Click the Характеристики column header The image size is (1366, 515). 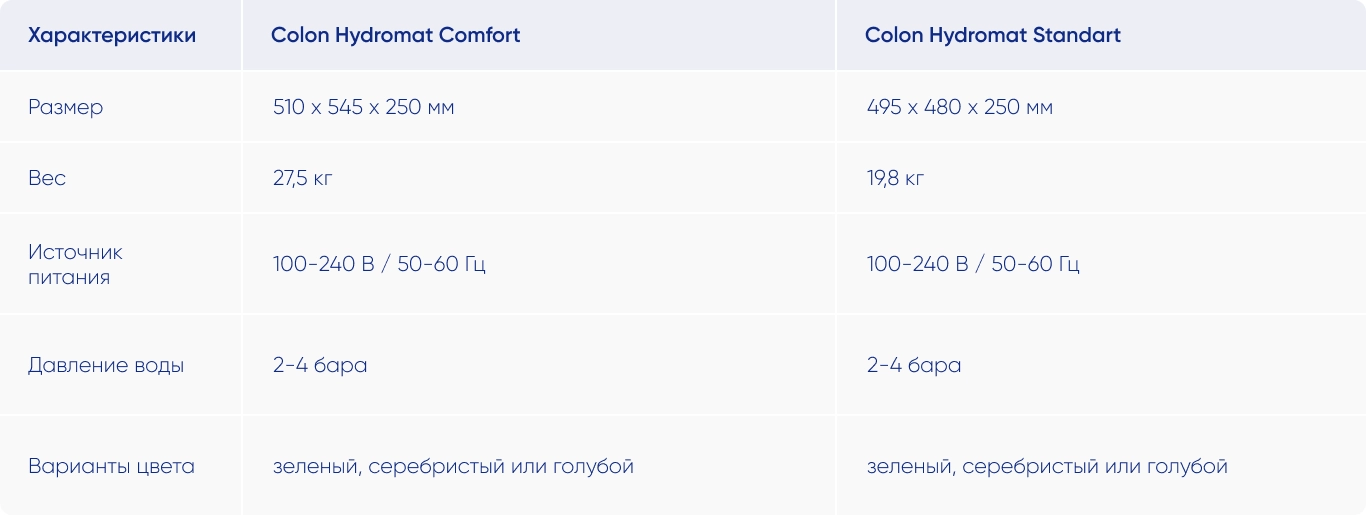[112, 36]
